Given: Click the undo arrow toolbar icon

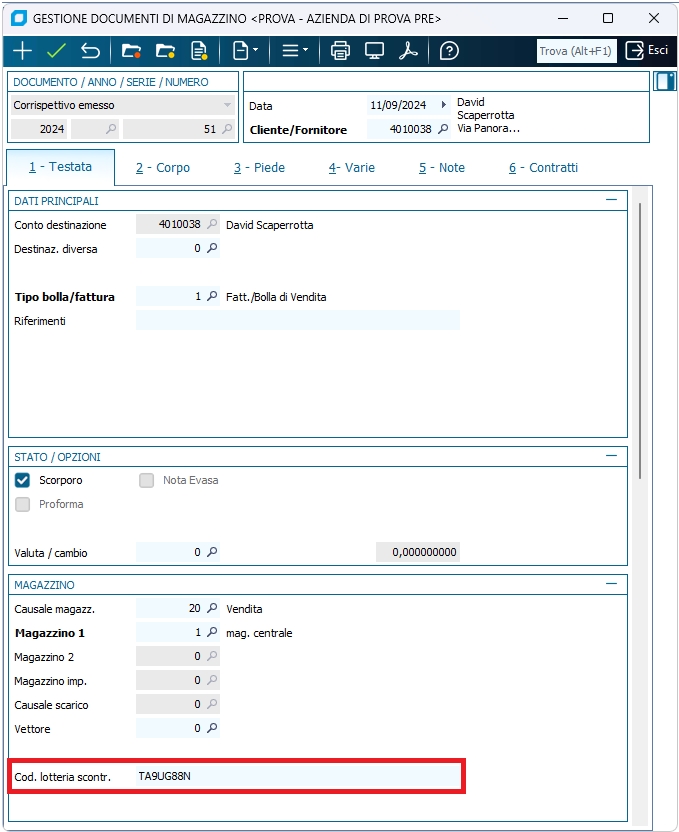Looking at the screenshot, I should (x=90, y=51).
